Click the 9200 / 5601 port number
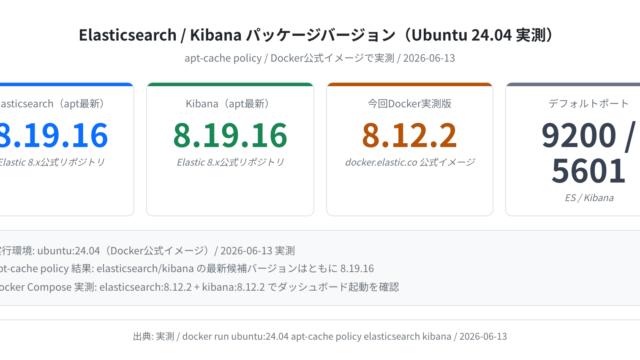 pos(589,153)
